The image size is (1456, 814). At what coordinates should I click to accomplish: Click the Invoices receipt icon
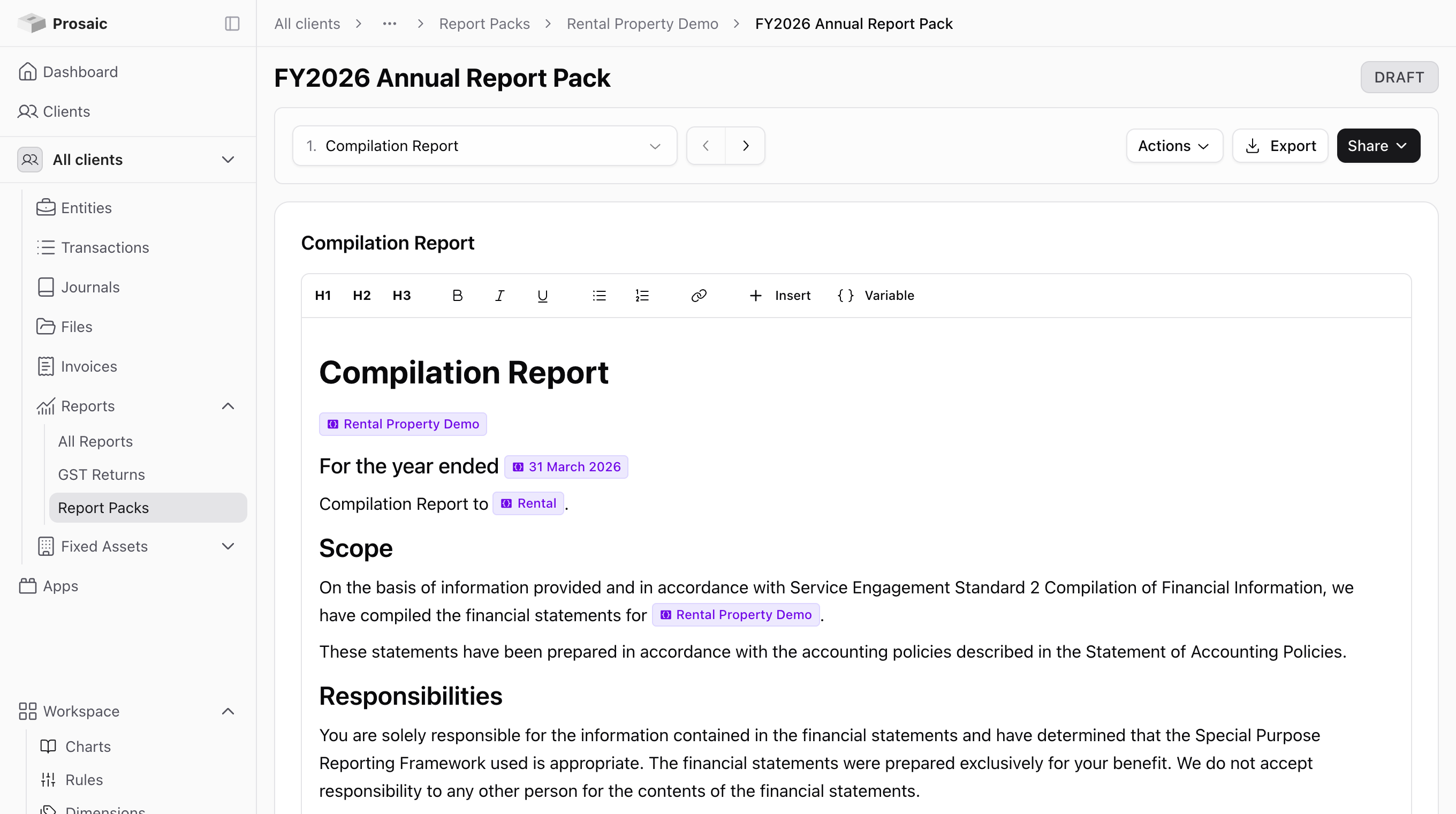coord(46,366)
